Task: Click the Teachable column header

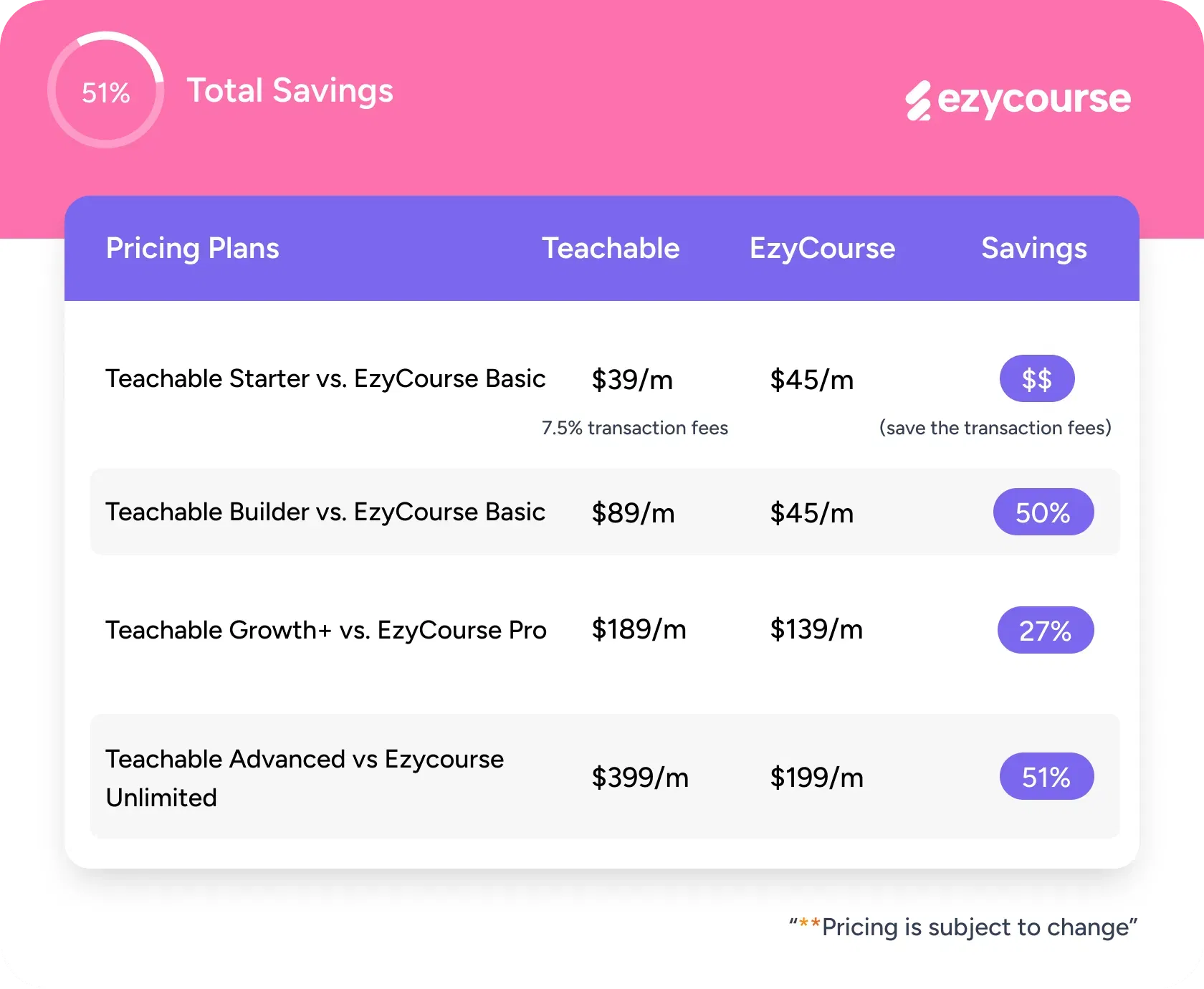Action: pos(611,248)
